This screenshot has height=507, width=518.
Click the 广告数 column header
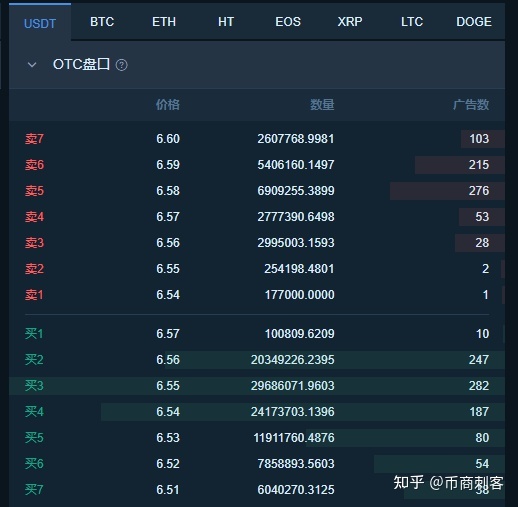point(471,105)
